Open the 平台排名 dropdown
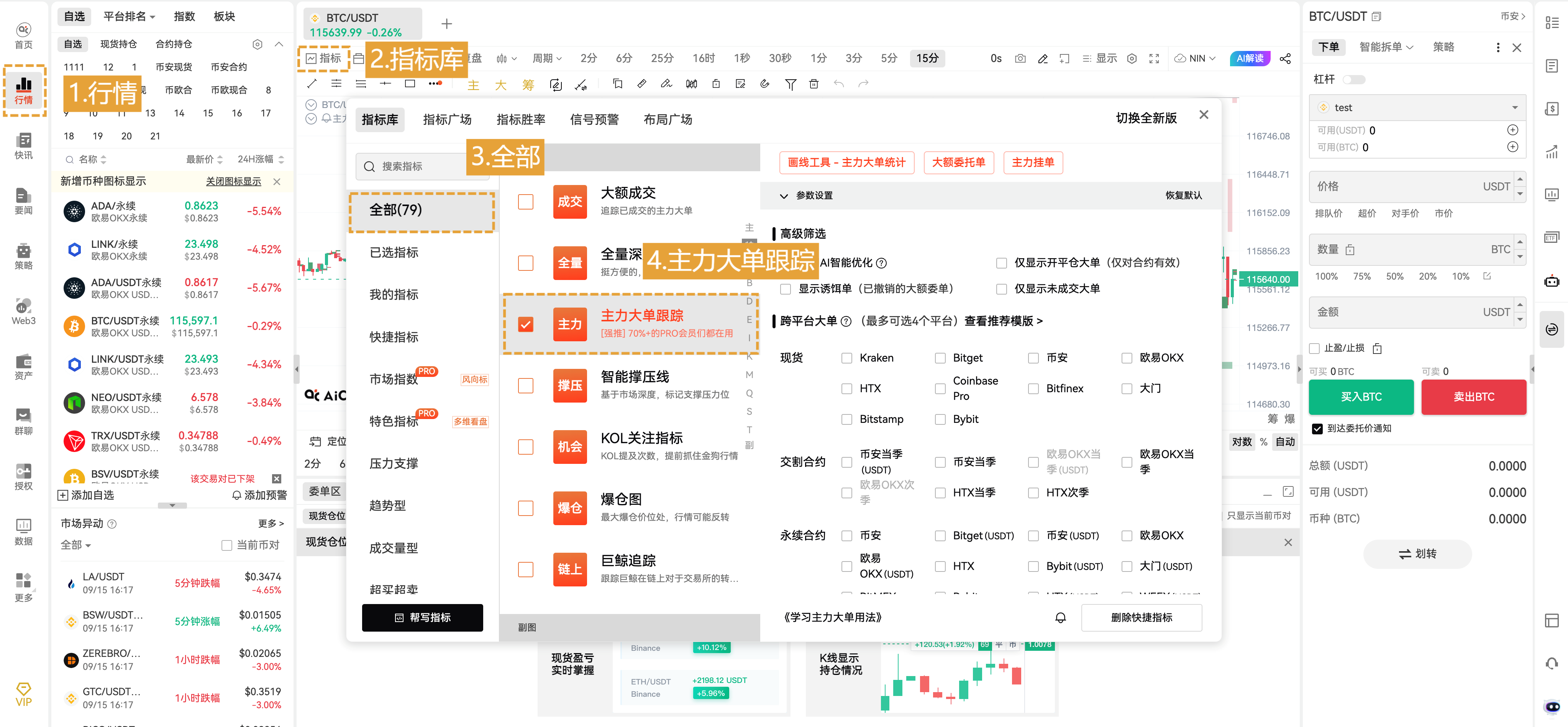Screen dimensions: 1568x727 coord(130,16)
